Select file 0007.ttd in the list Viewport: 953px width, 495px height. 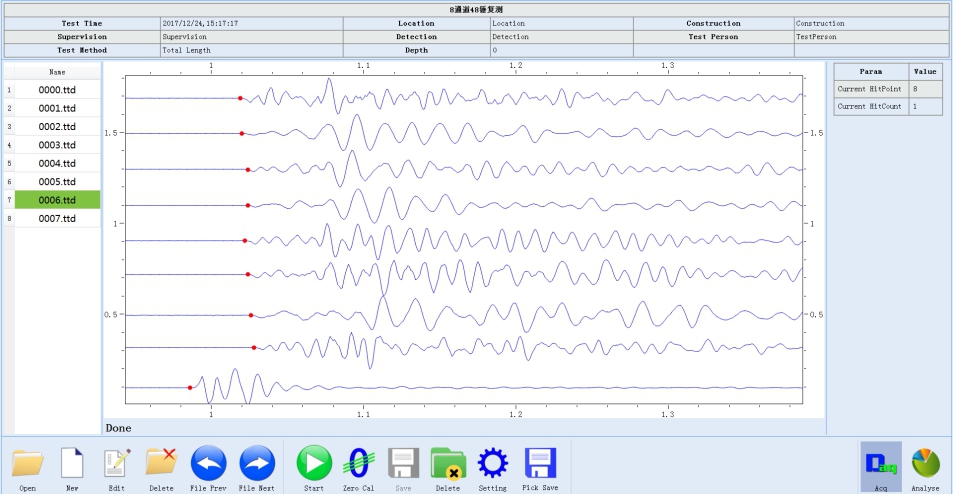57,218
